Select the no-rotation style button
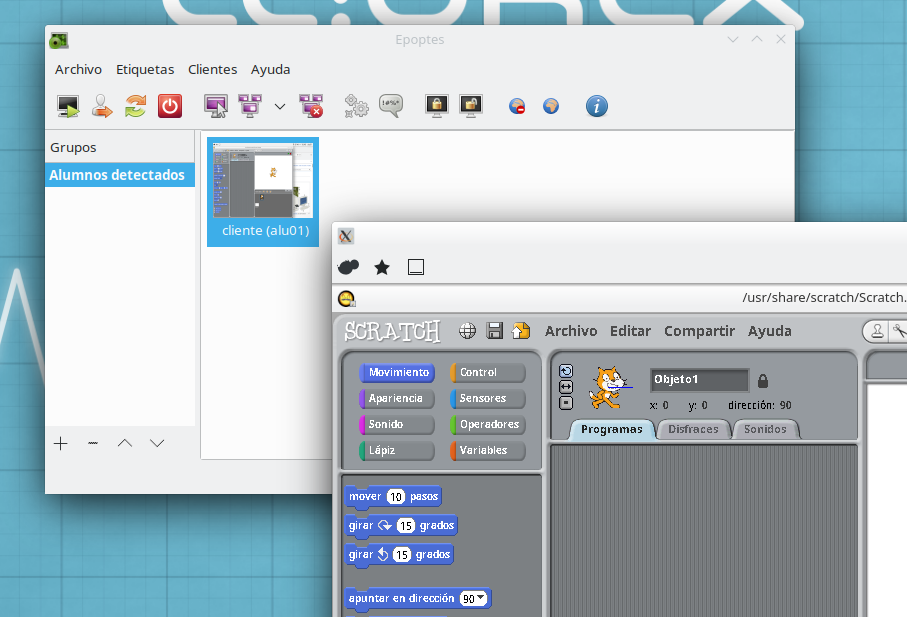Screen dimensions: 907x617 [566, 402]
